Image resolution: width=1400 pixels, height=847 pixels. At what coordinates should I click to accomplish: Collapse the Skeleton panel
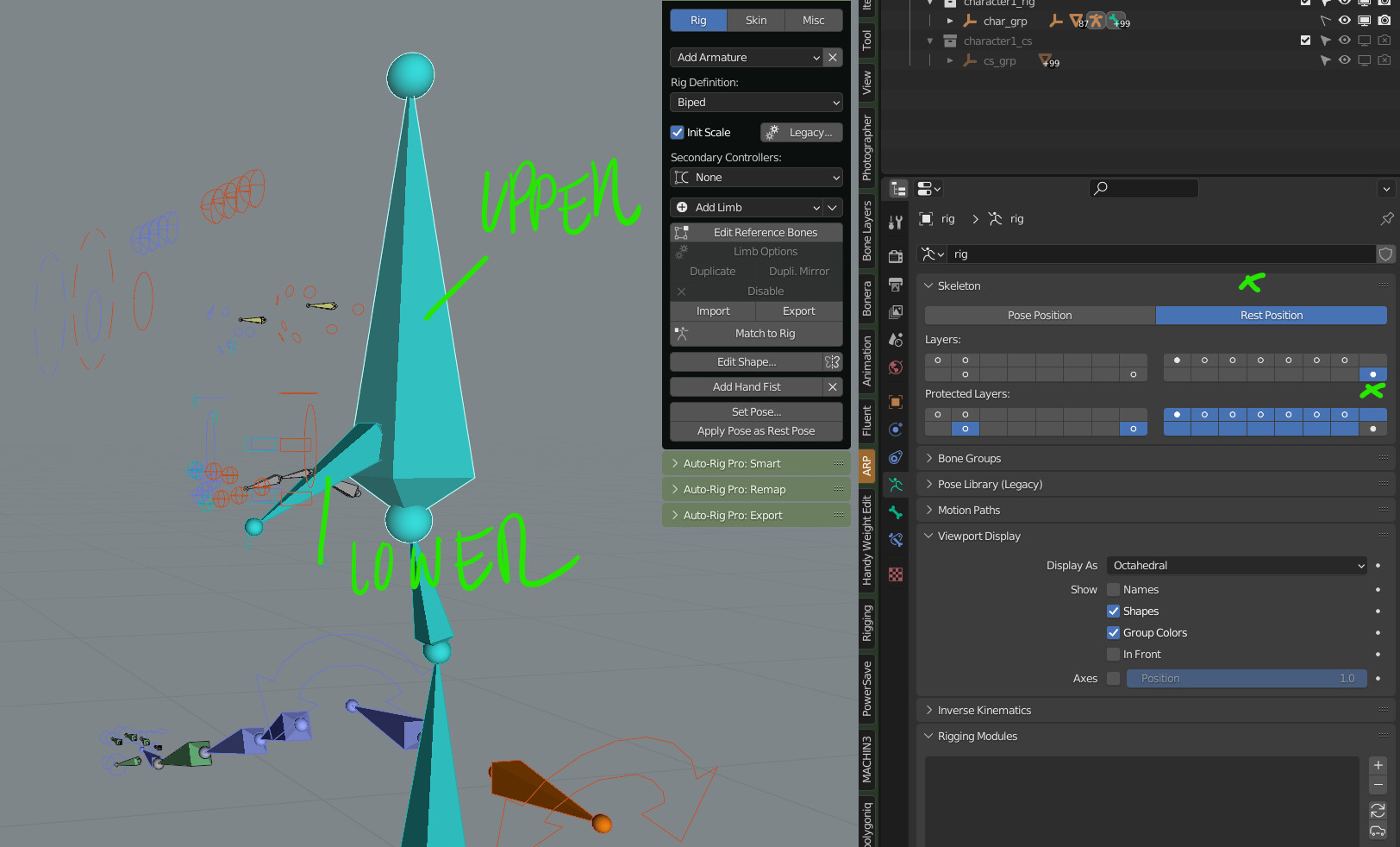(1155, 286)
